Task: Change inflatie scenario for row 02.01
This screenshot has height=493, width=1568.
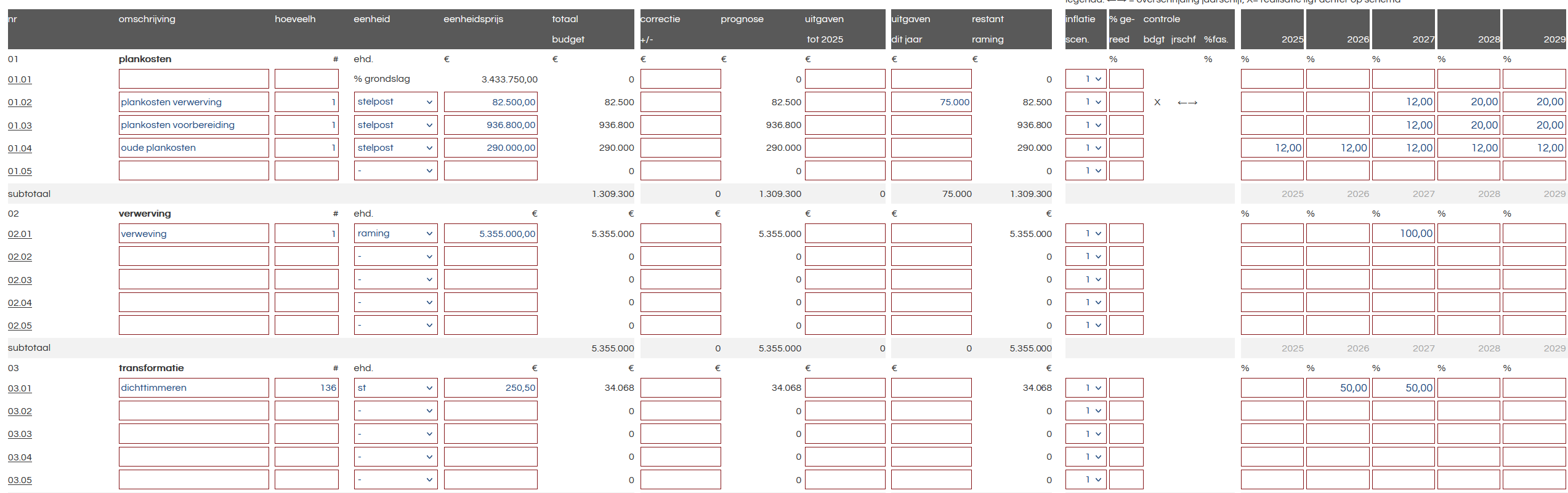Action: [1086, 234]
